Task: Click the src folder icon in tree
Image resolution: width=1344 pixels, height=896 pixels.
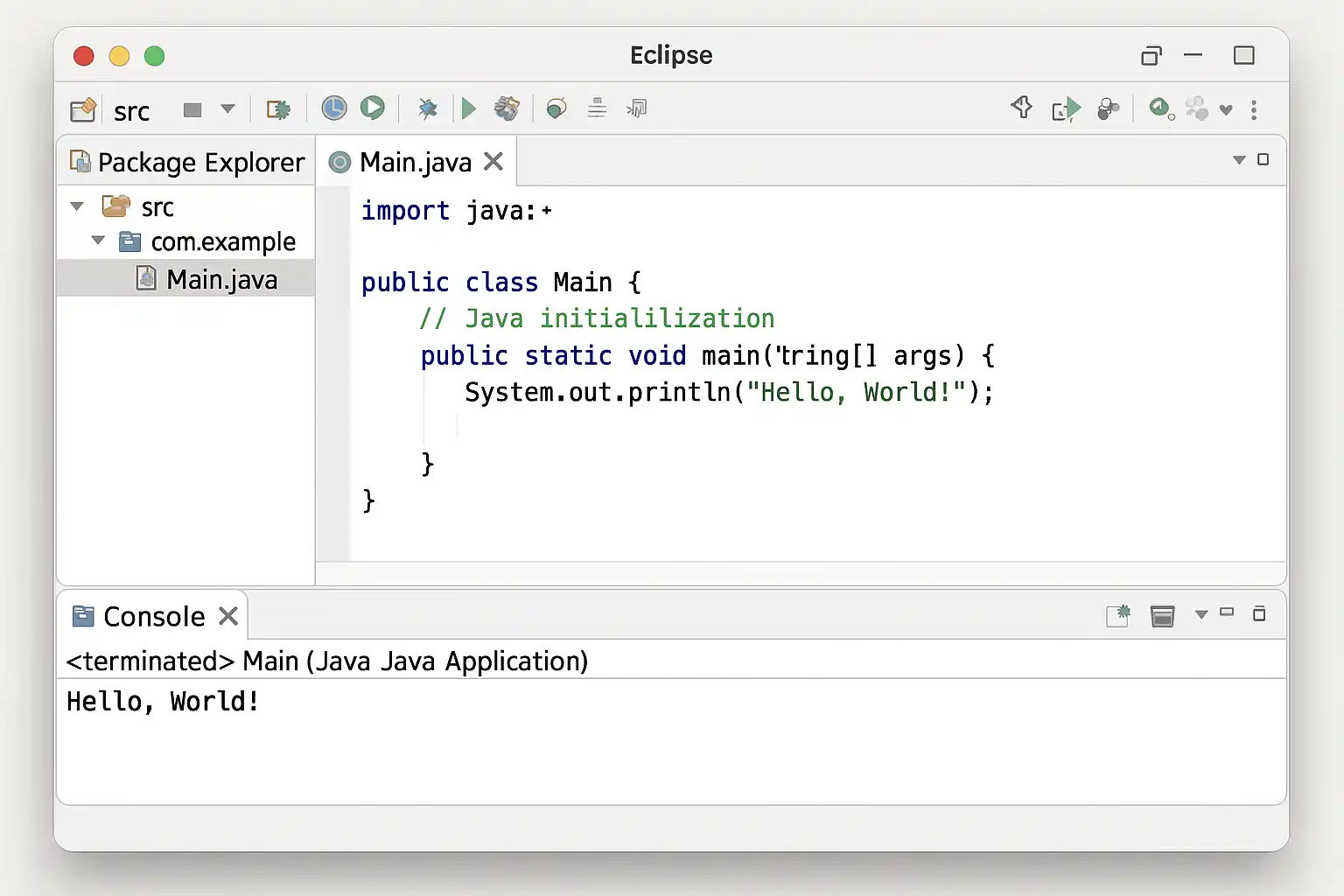Action: (116, 206)
